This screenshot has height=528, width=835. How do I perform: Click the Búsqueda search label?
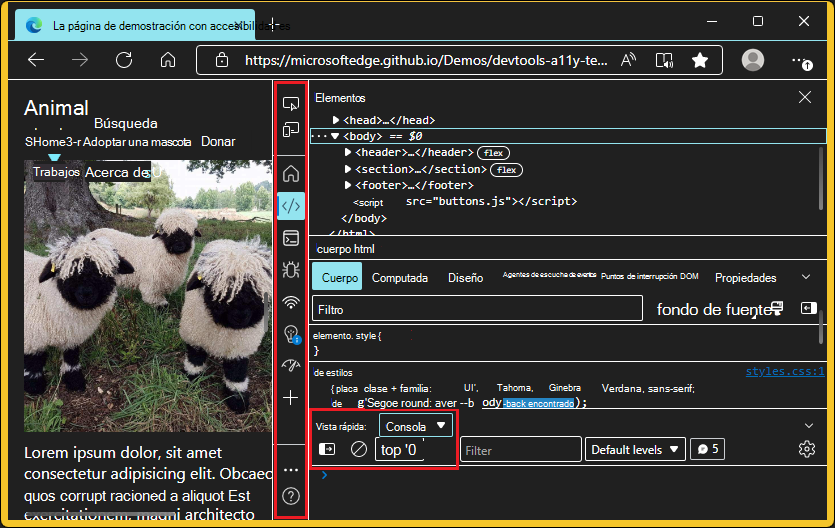pos(126,123)
